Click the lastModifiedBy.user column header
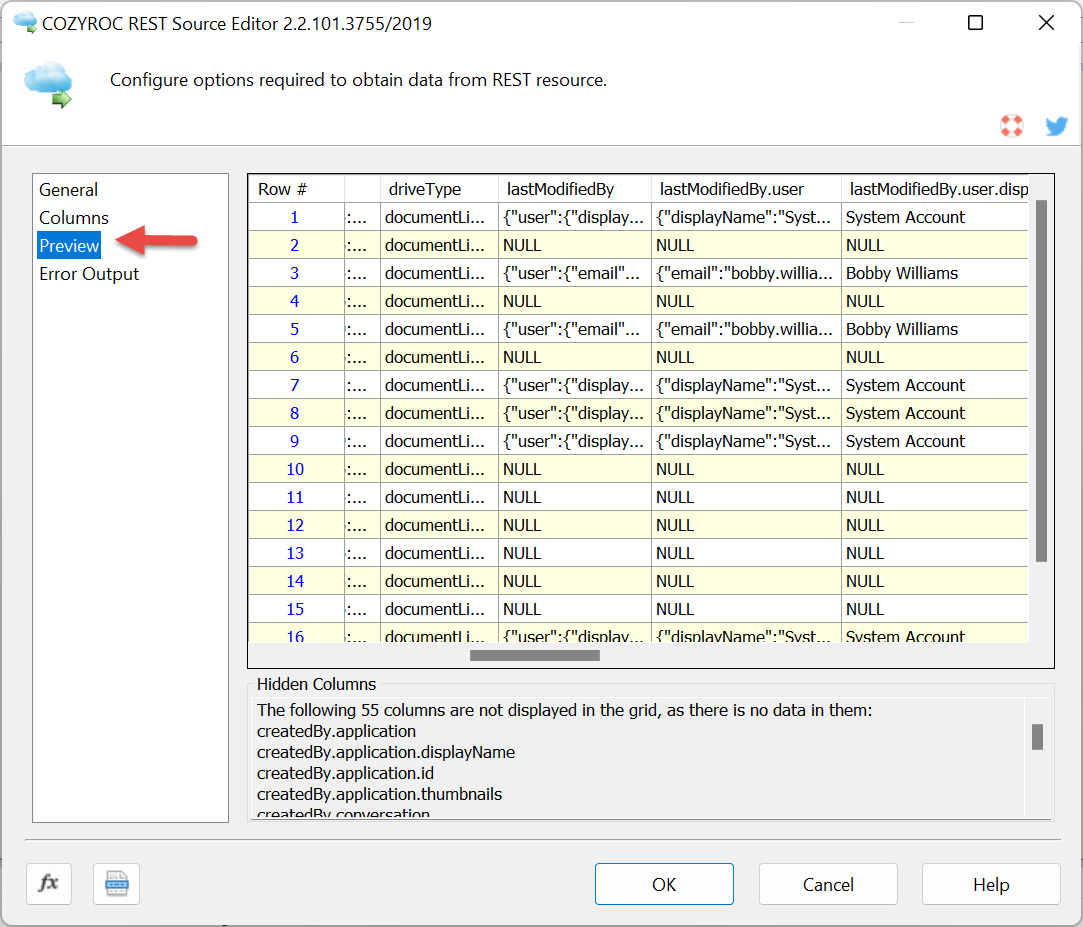The image size is (1083, 927). click(746, 189)
